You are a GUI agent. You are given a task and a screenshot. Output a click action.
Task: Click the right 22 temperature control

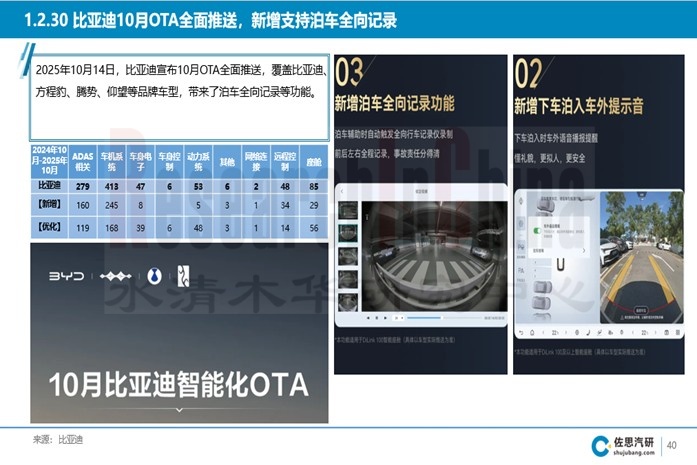coord(644,333)
